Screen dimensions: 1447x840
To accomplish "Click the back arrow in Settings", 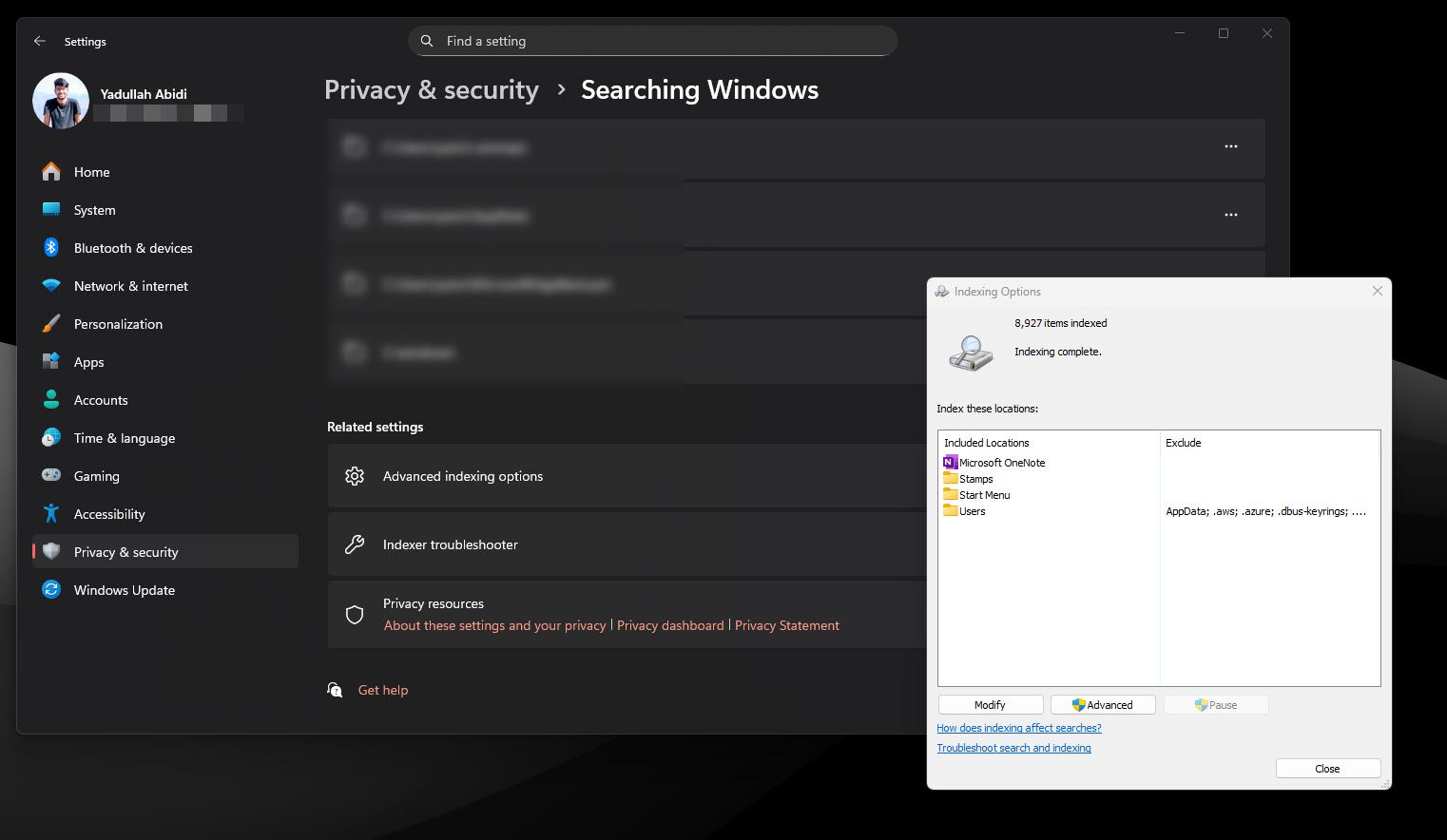I will tap(39, 41).
